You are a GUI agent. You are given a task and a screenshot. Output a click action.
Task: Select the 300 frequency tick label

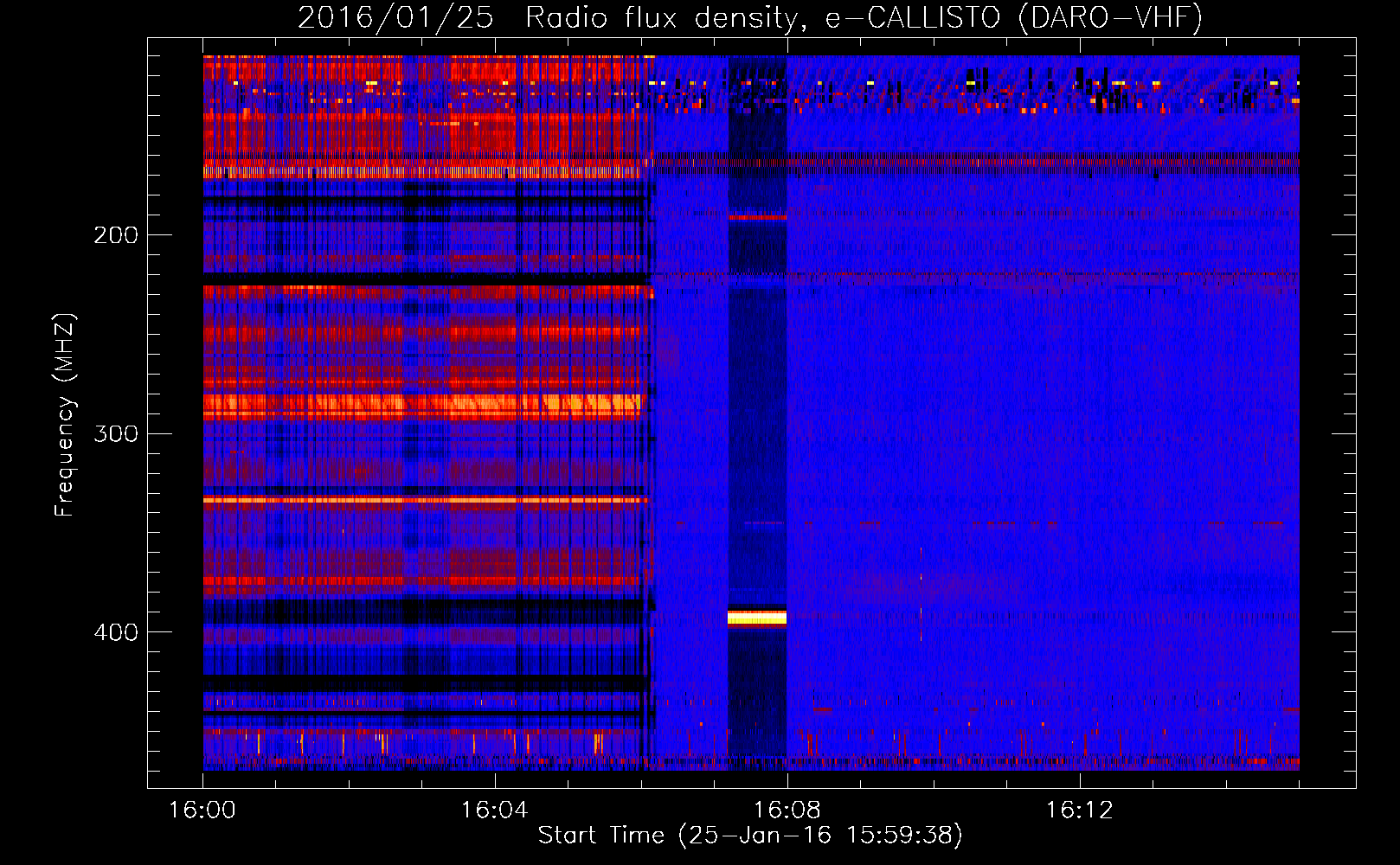116,433
